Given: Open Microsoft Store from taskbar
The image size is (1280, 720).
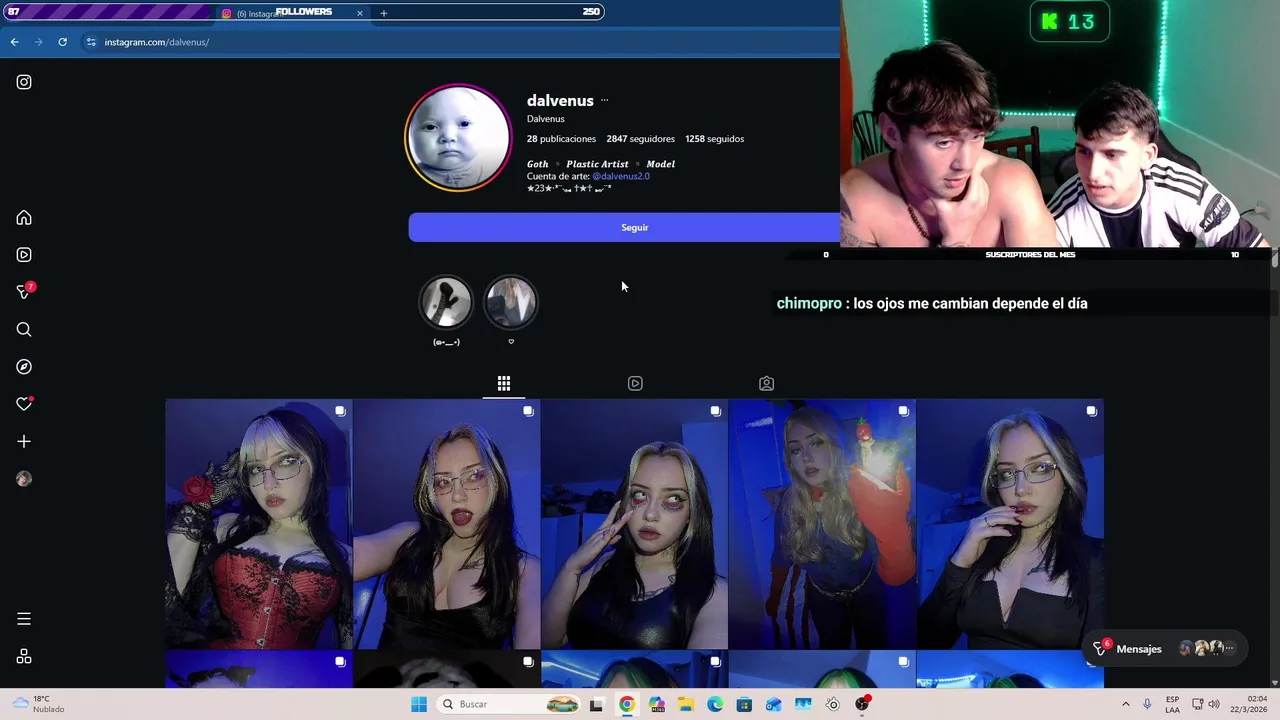Looking at the screenshot, I should pos(744,704).
